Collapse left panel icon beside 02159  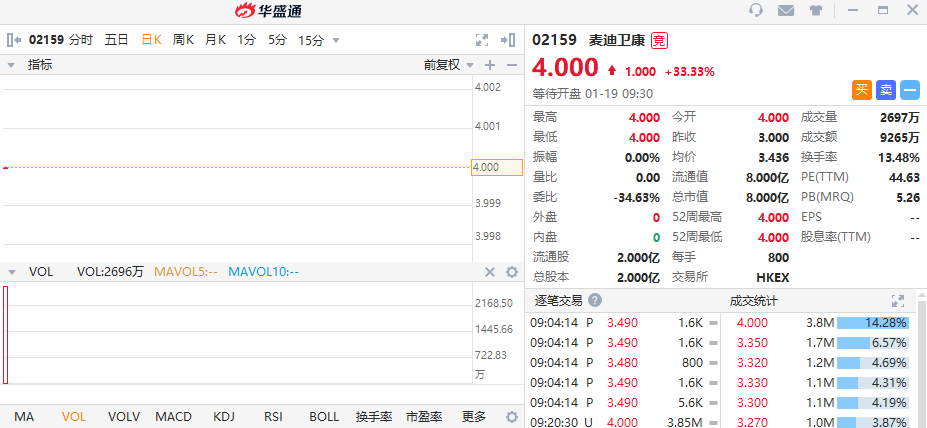14,40
